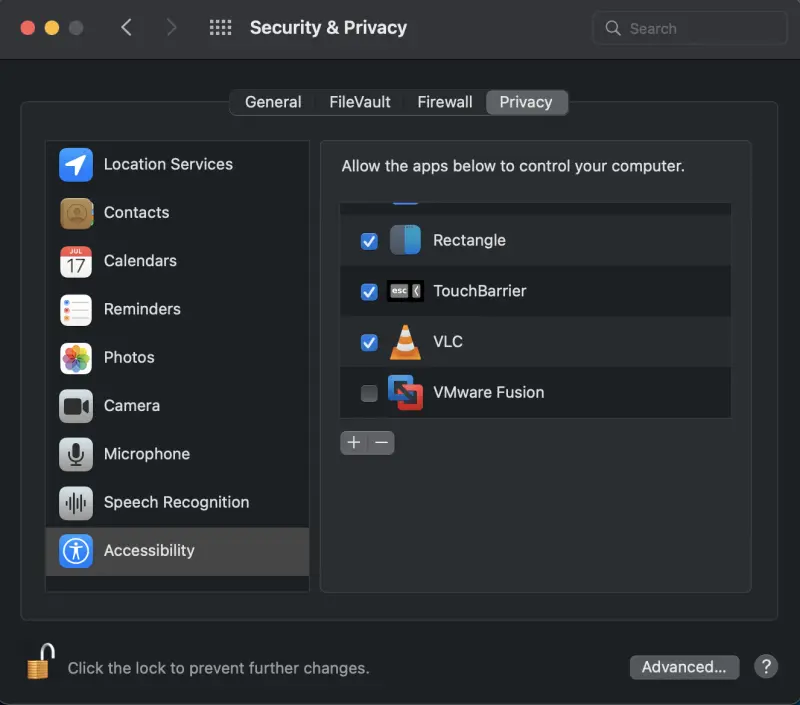The image size is (800, 705).
Task: Add an app with the plus button
Action: click(x=356, y=442)
